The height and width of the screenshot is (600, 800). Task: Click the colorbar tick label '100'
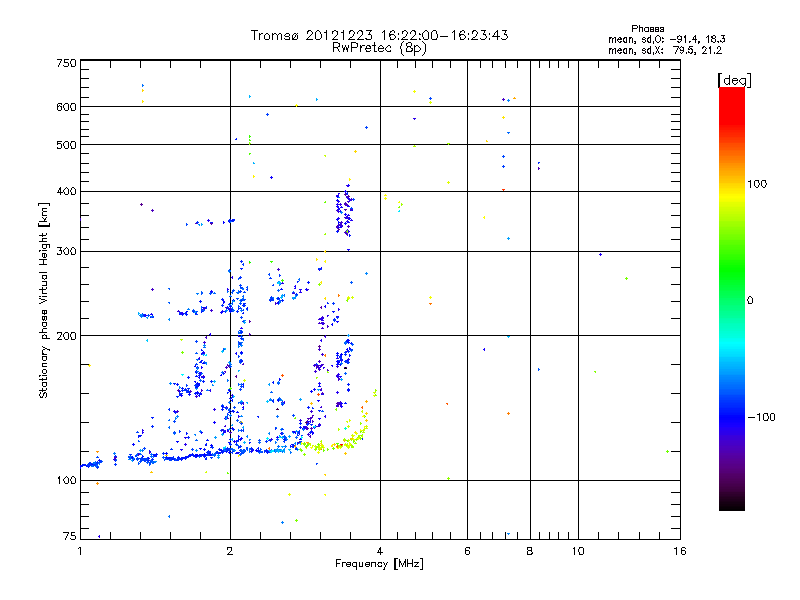click(757, 184)
